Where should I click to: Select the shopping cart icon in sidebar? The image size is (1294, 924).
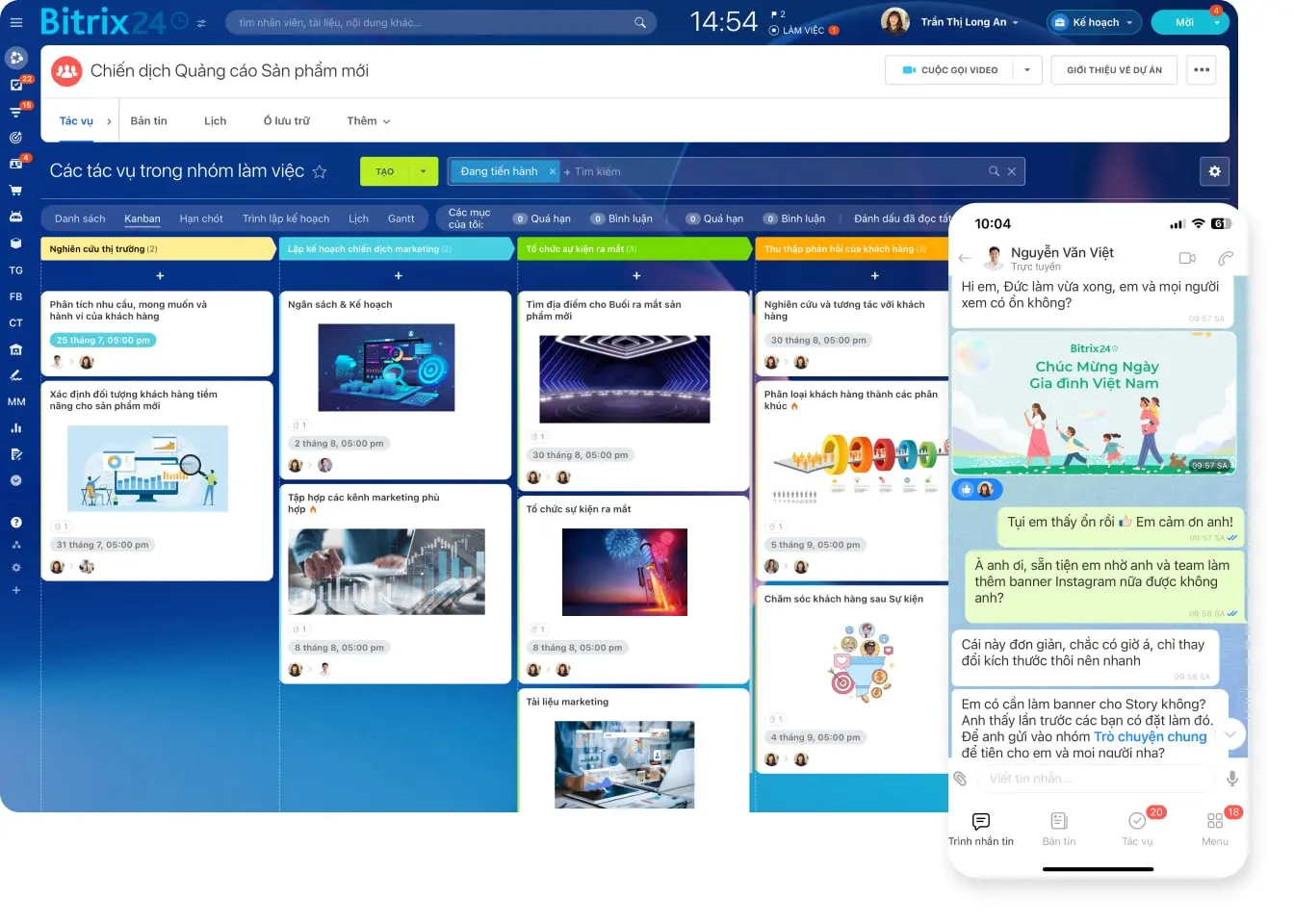(x=15, y=190)
